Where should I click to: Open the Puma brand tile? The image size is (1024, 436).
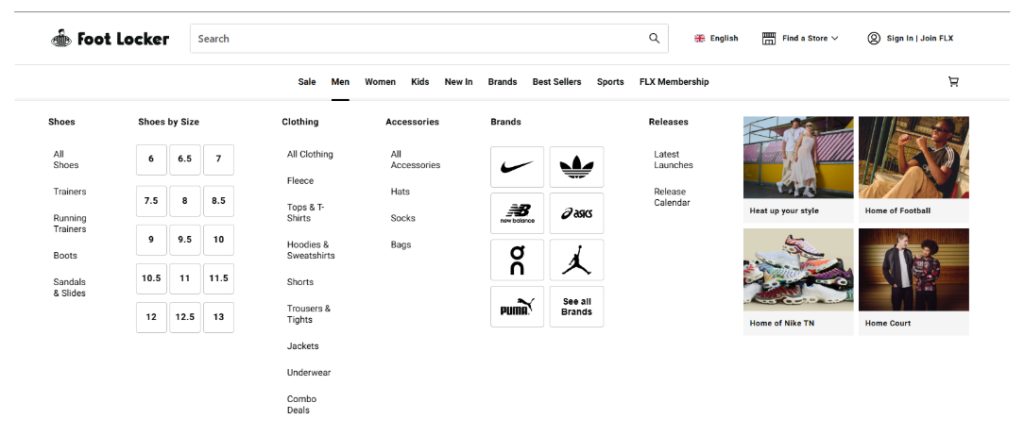(x=517, y=307)
